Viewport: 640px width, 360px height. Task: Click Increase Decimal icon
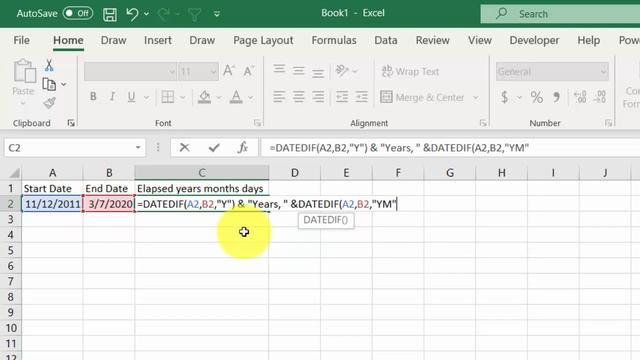pyautogui.click(x=580, y=97)
